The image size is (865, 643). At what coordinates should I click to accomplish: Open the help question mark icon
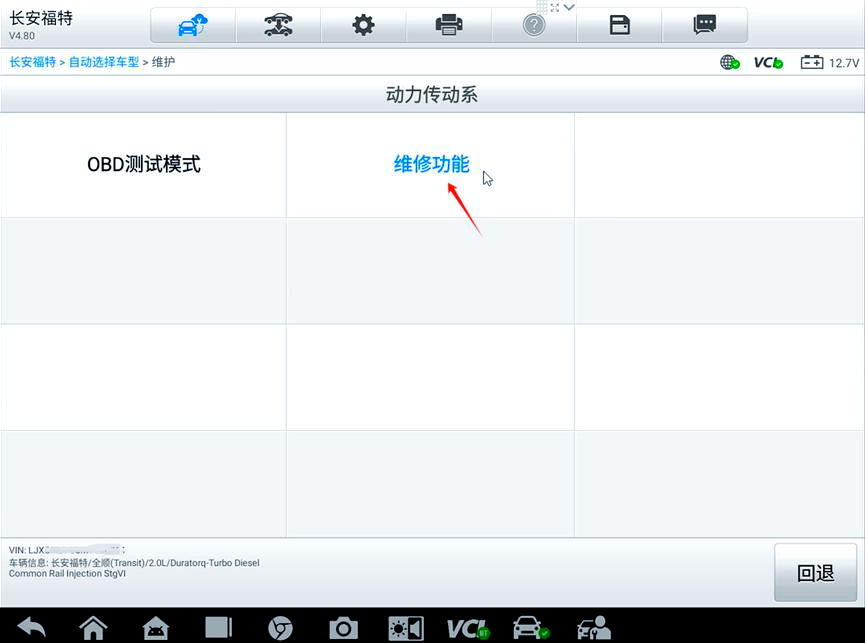click(x=534, y=25)
